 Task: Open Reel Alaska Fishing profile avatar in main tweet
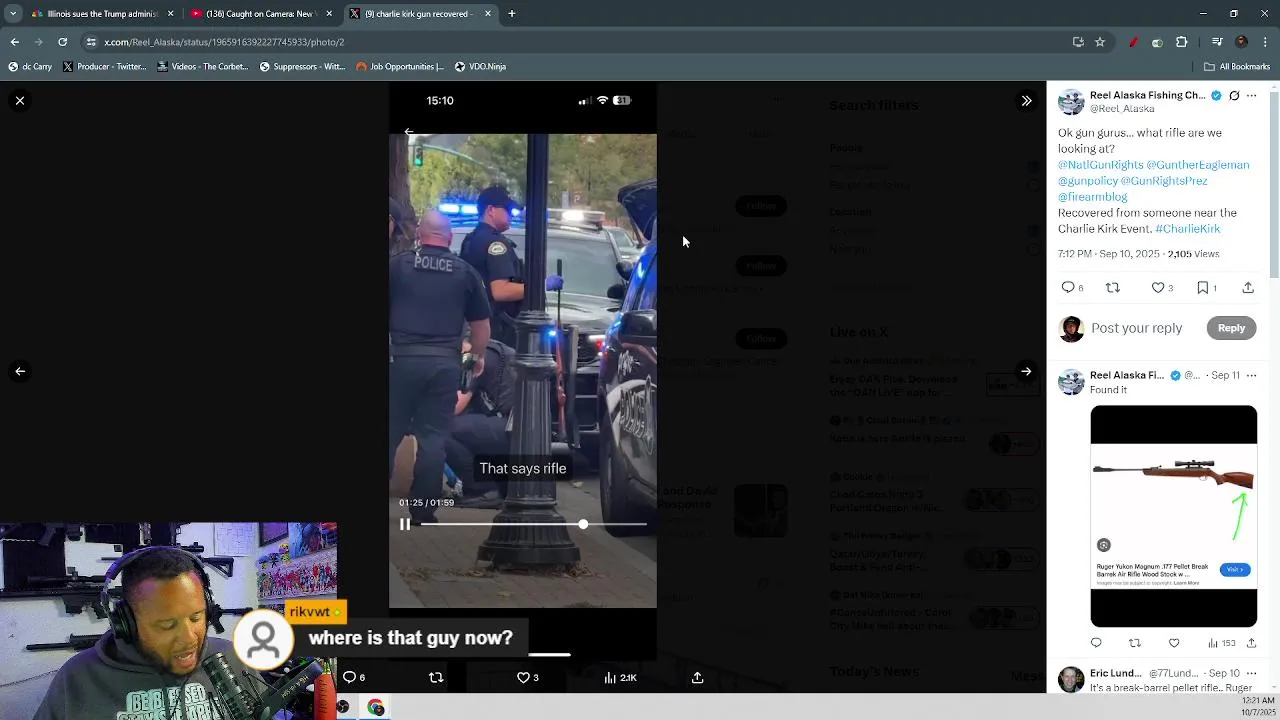pos(1071,102)
